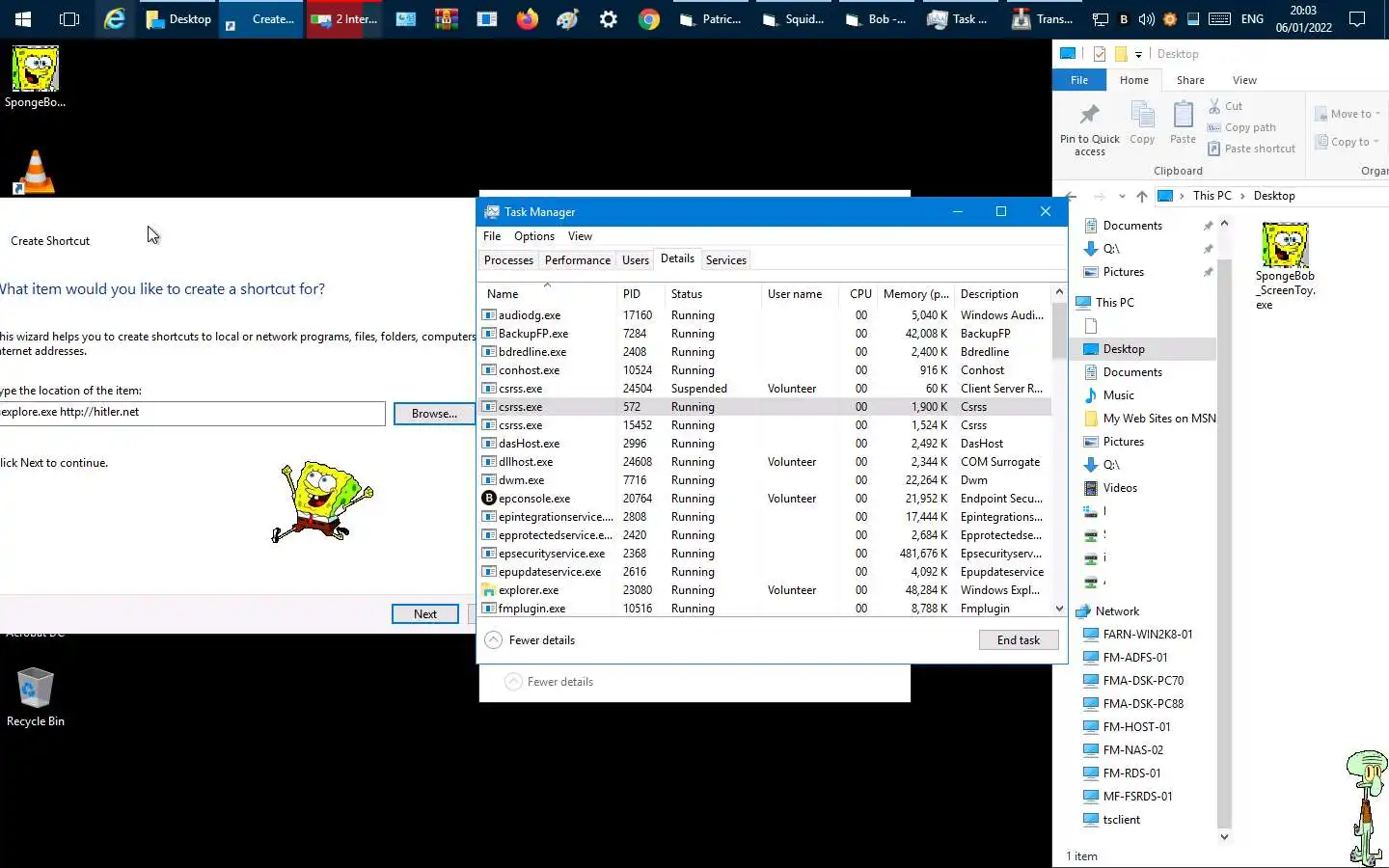Open the volume control in system tray
This screenshot has width=1389, height=868.
click(x=1147, y=19)
